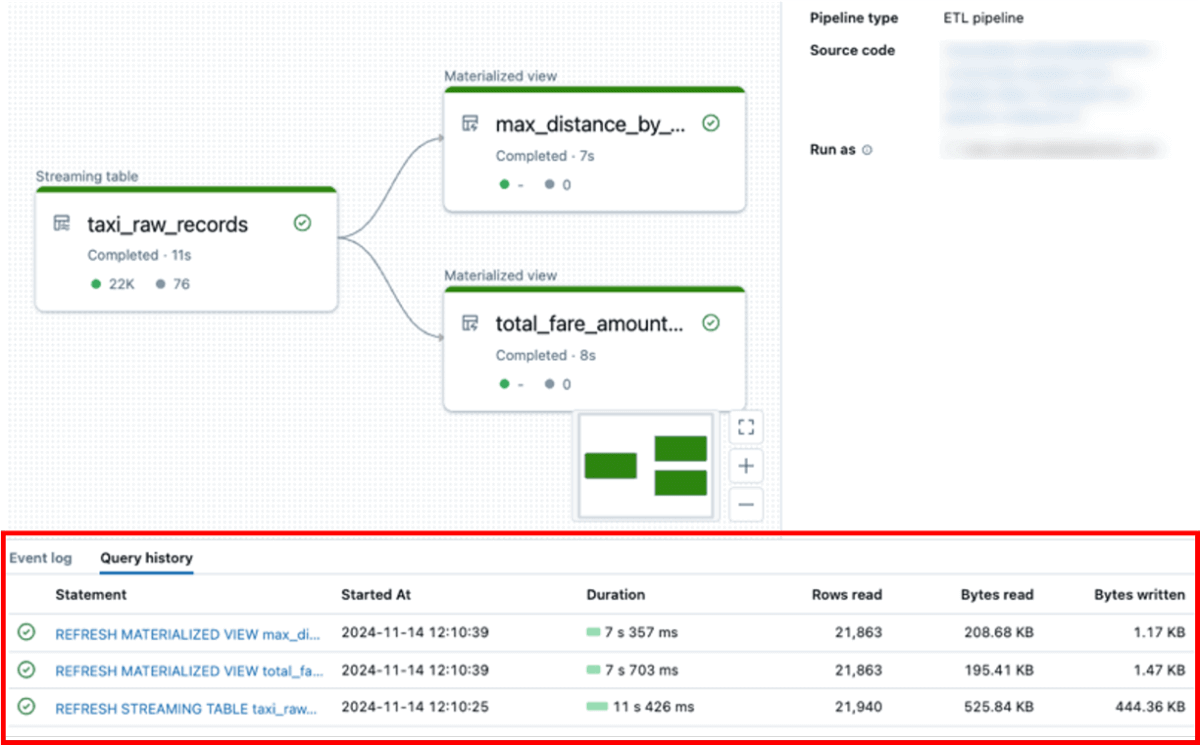Viewport: 1200px width, 745px height.
Task: Click the total_fare_amount completed check icon
Action: point(711,323)
